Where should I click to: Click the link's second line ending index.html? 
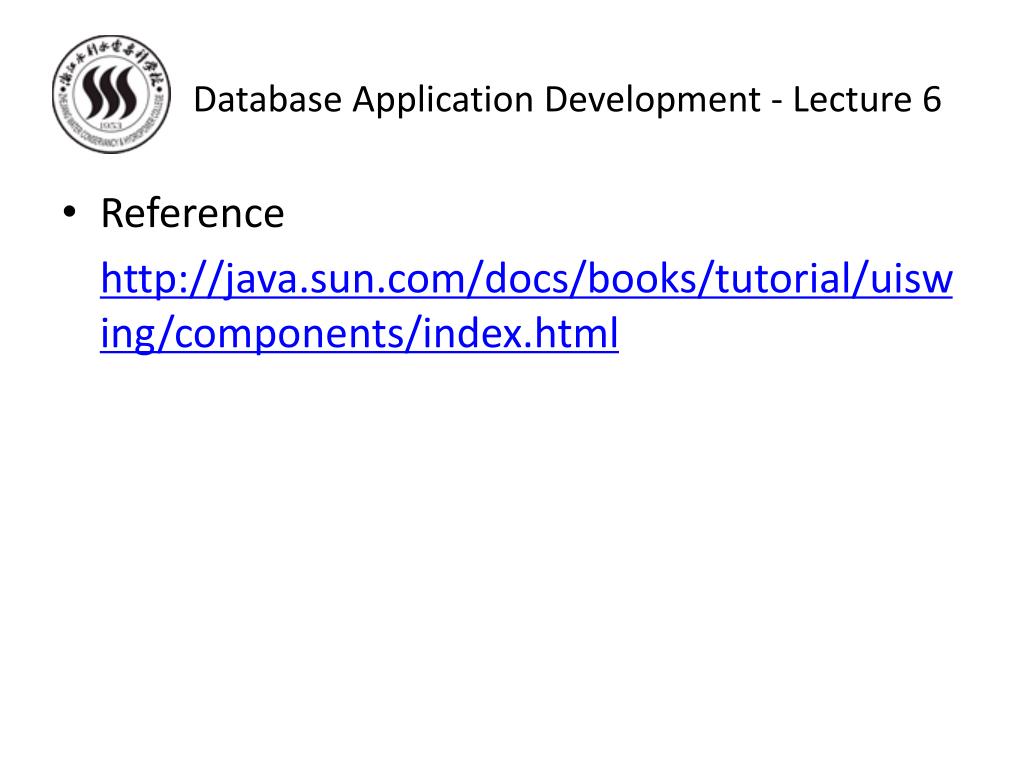(359, 333)
